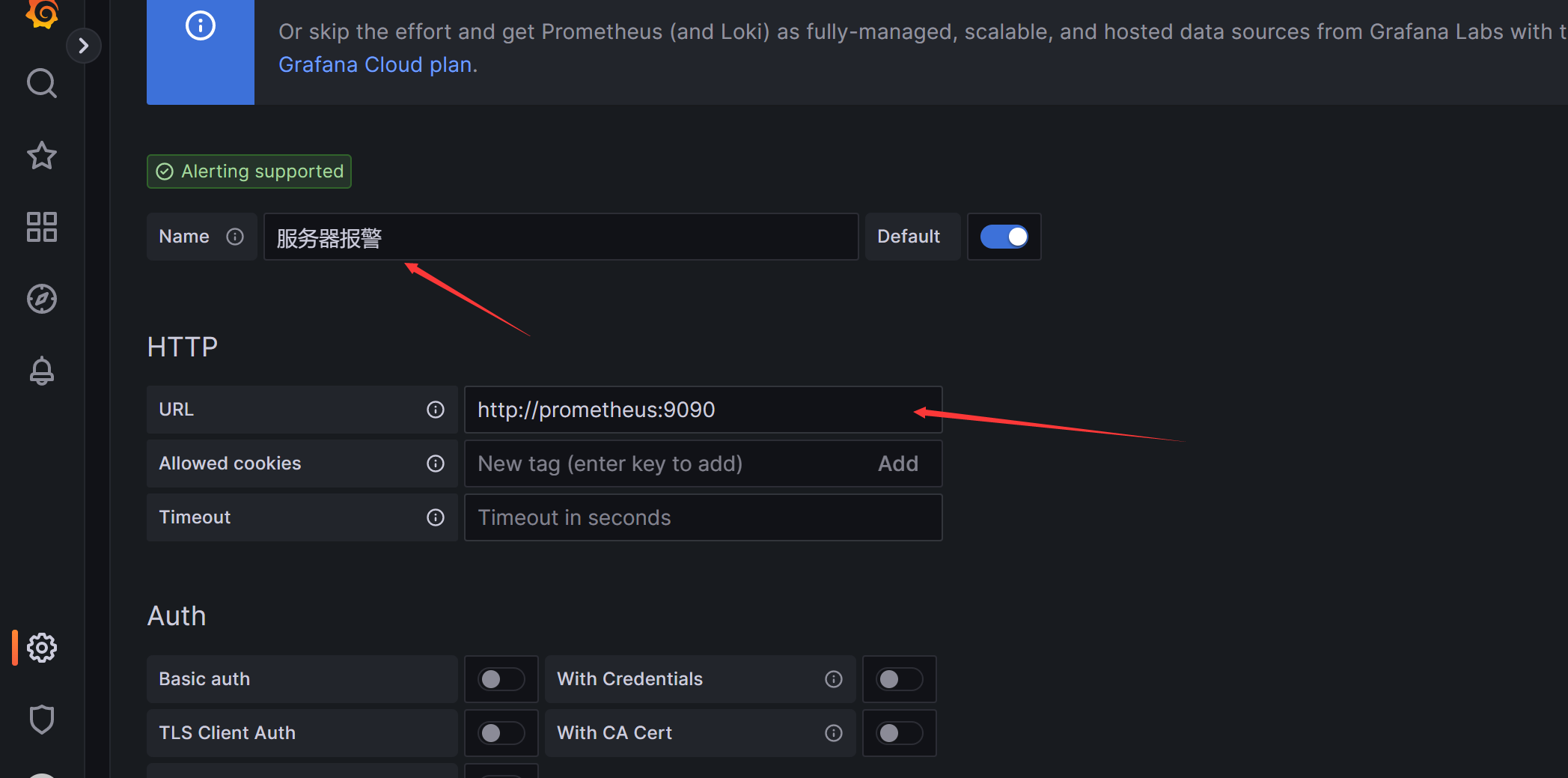Click the Grafana logo home icon

pyautogui.click(x=42, y=13)
